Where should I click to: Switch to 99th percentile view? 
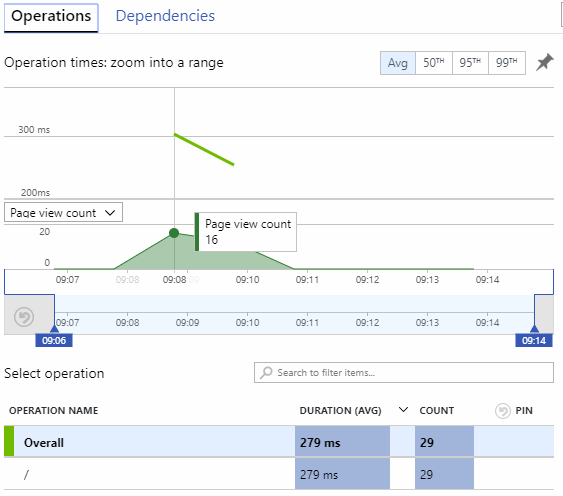tap(507, 63)
